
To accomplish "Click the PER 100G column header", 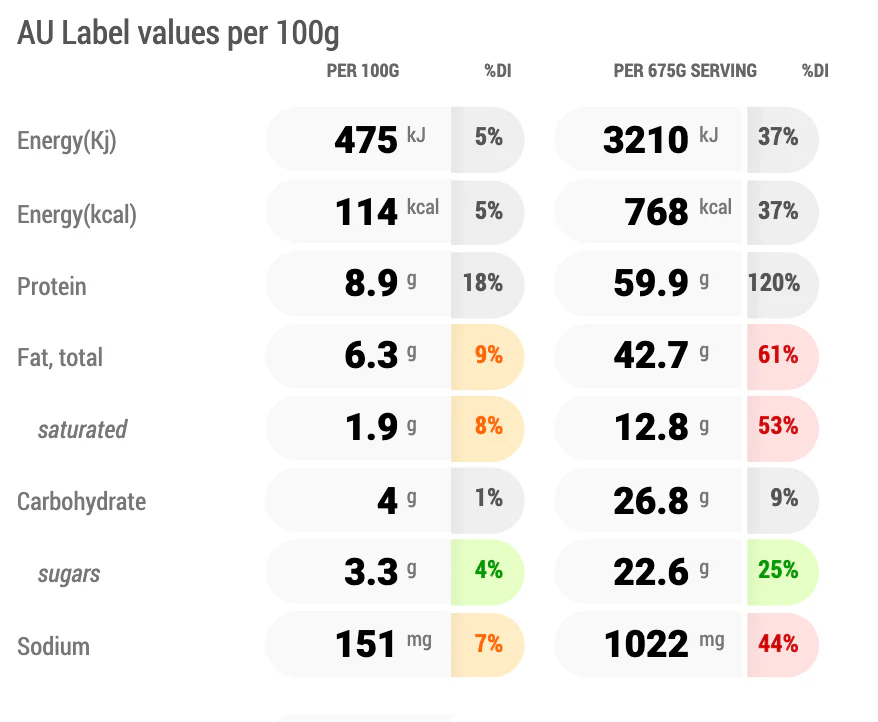I will (x=363, y=71).
